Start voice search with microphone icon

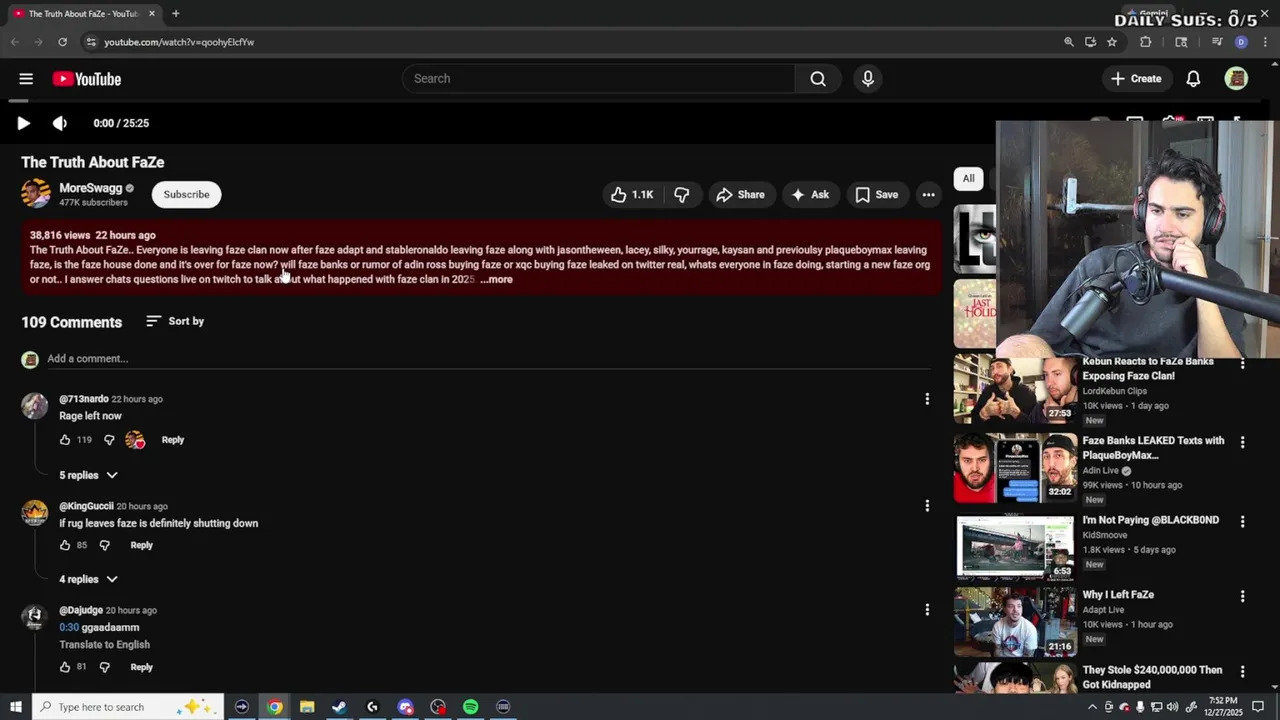tap(868, 79)
